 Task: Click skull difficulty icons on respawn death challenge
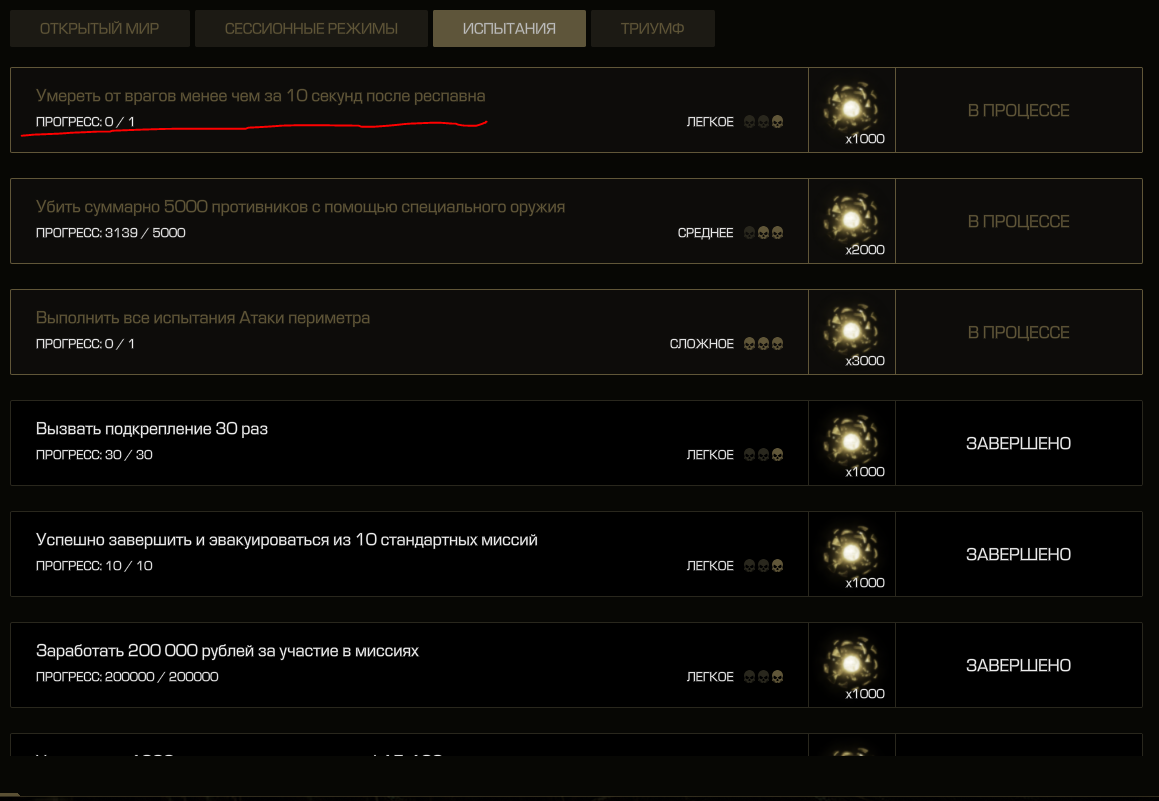click(764, 122)
